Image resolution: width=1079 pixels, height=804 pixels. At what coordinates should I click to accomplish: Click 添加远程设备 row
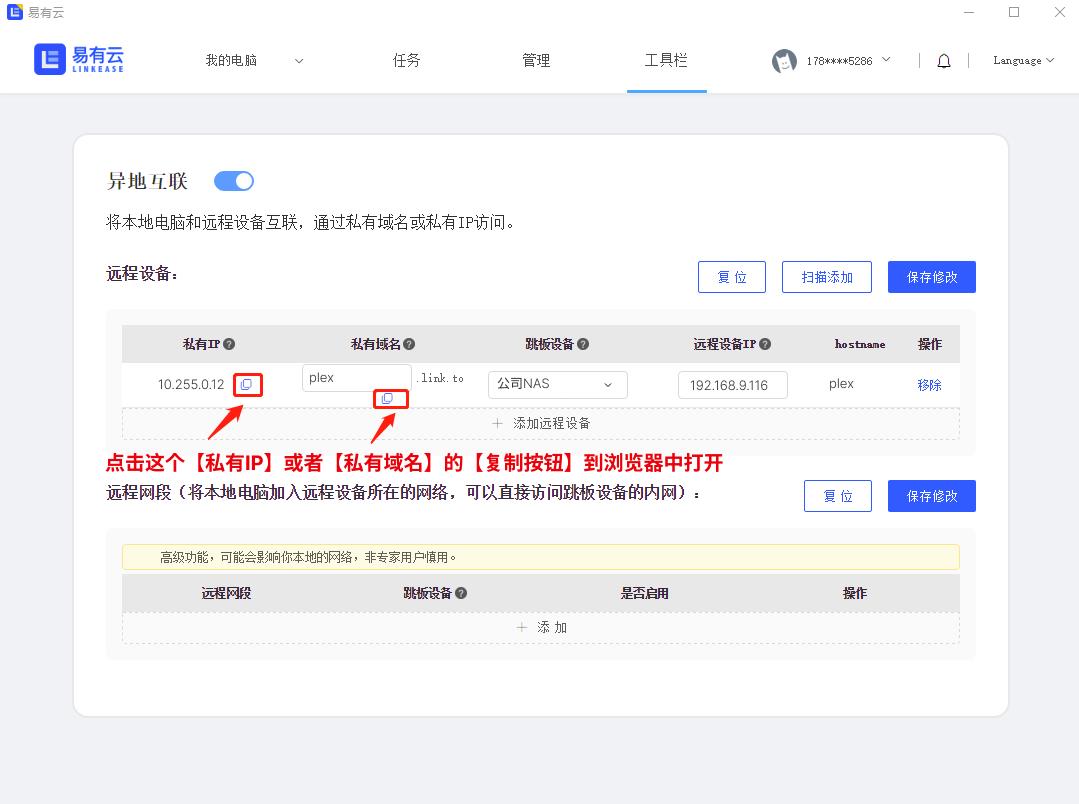pos(541,423)
